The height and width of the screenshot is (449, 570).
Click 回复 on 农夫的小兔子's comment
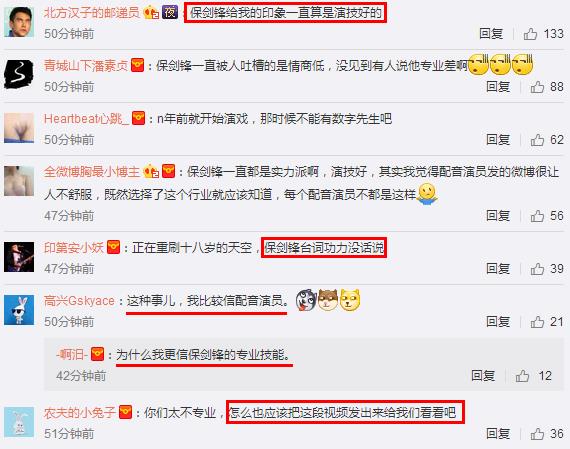498,434
